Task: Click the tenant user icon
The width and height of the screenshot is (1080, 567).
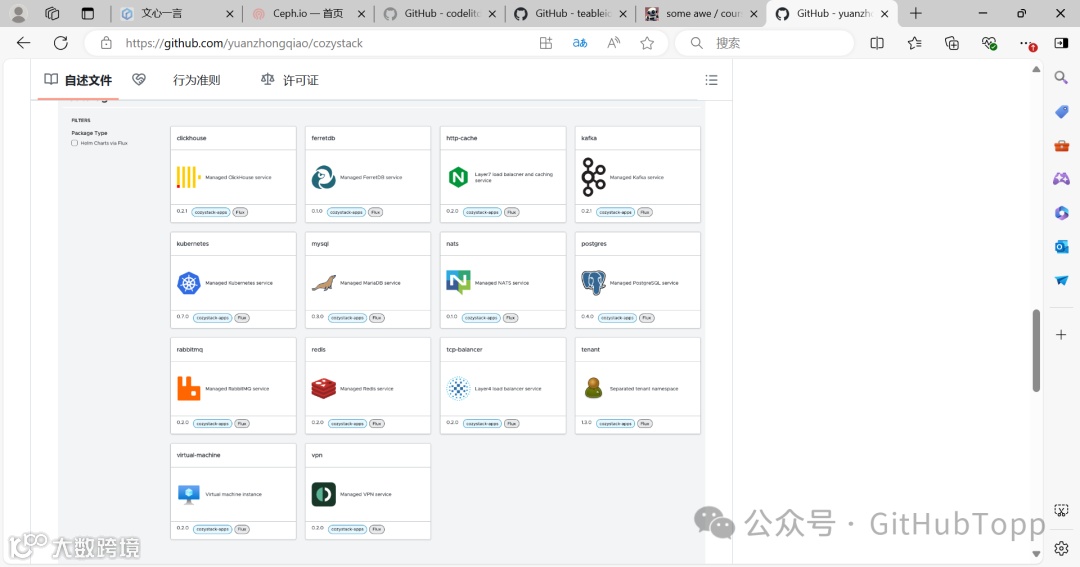Action: tap(593, 388)
